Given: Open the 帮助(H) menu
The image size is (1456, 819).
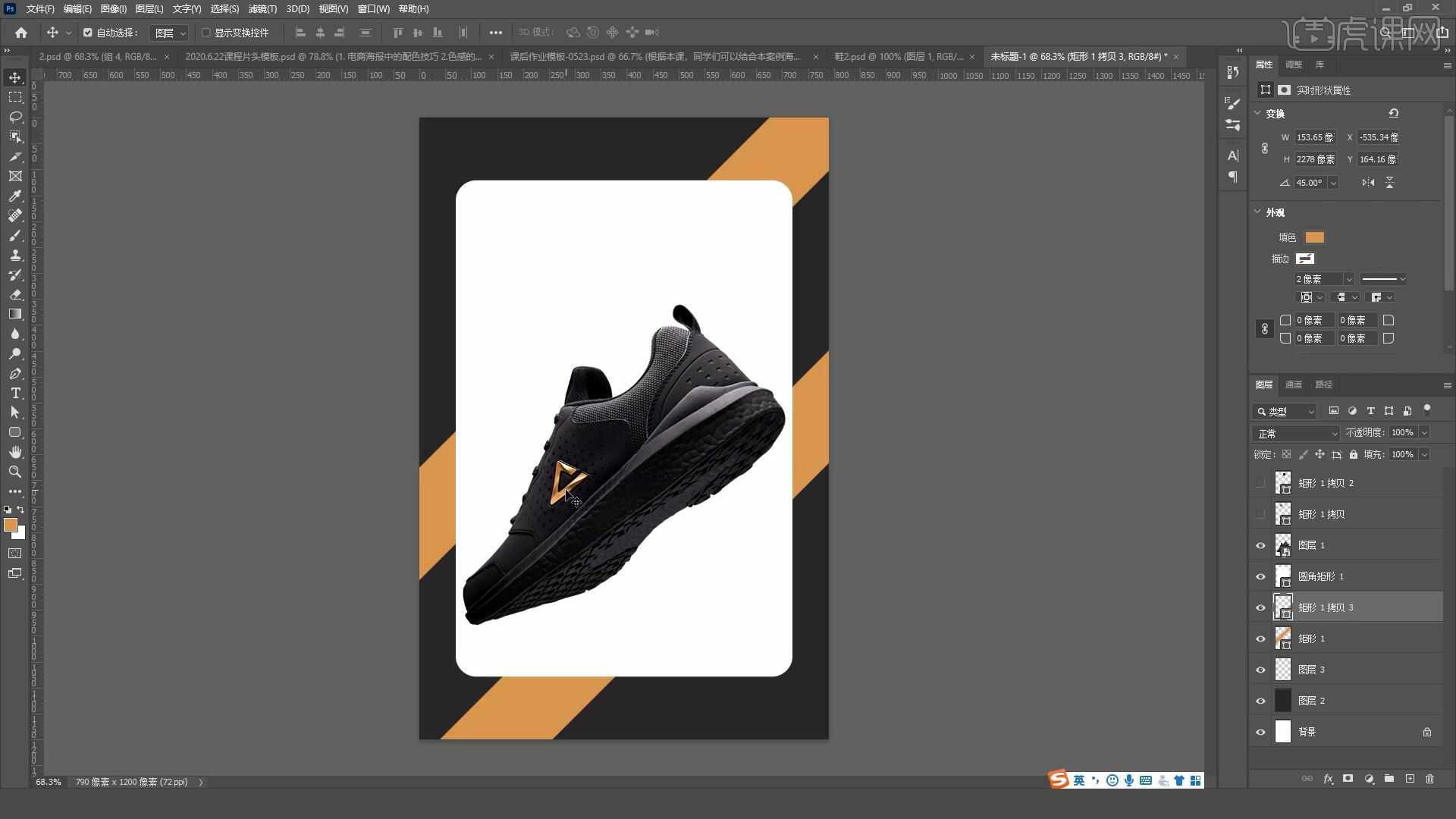Looking at the screenshot, I should point(413,9).
